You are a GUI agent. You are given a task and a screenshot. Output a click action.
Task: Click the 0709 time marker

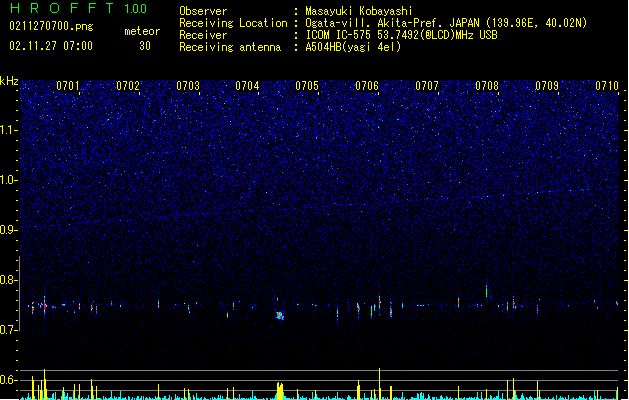point(547,86)
